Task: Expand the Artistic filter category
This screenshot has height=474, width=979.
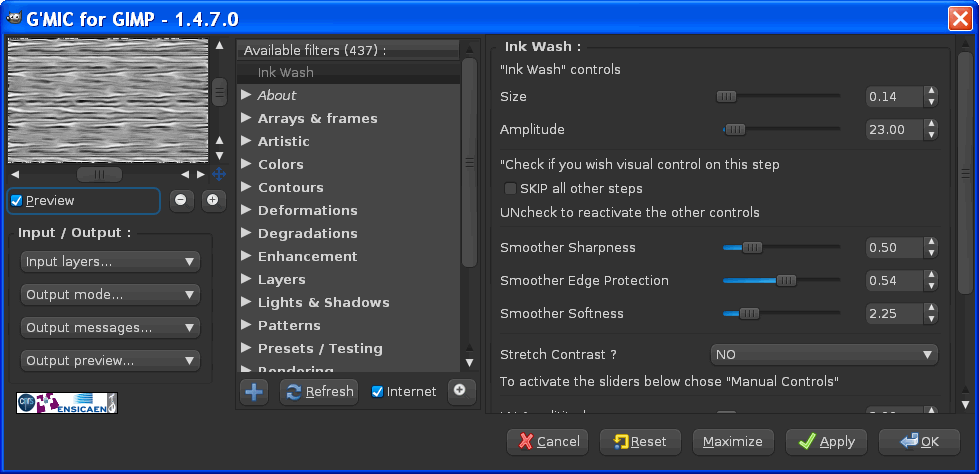Action: pyautogui.click(x=283, y=142)
